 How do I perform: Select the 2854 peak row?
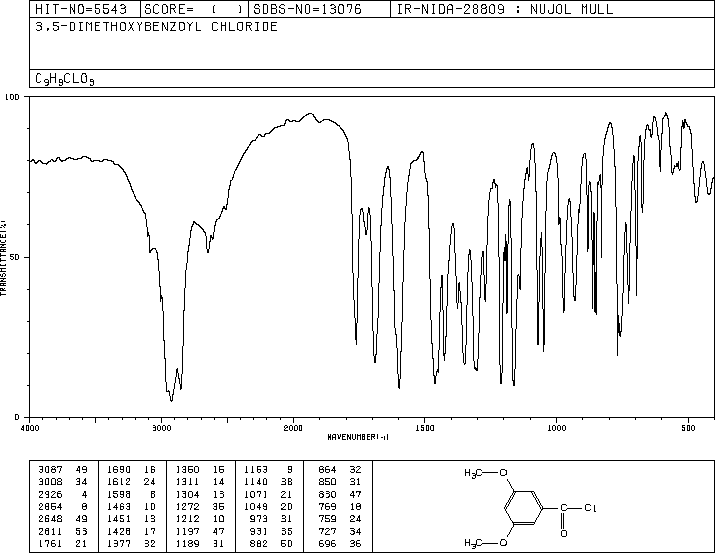coord(62,506)
